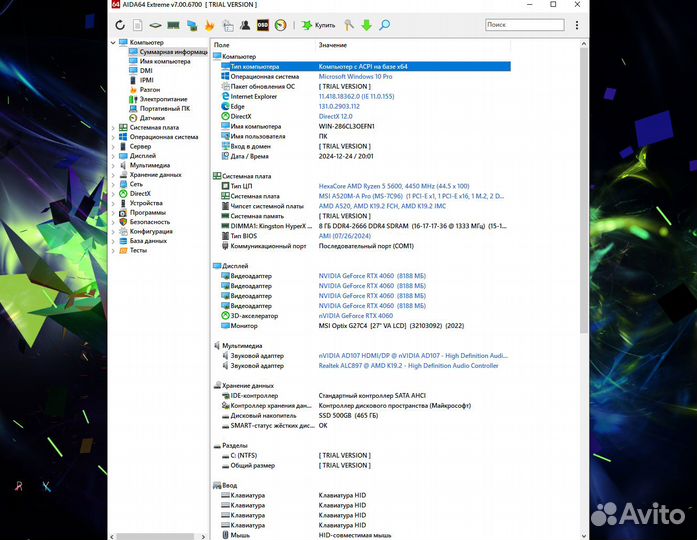Image resolution: width=697 pixels, height=540 pixels.
Task: Open the GPGPU benchmark monitors icon
Action: (x=192, y=25)
